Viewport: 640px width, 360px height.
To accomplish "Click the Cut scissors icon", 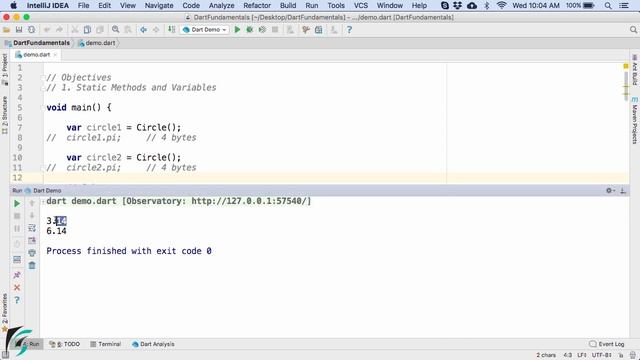I will coord(75,30).
